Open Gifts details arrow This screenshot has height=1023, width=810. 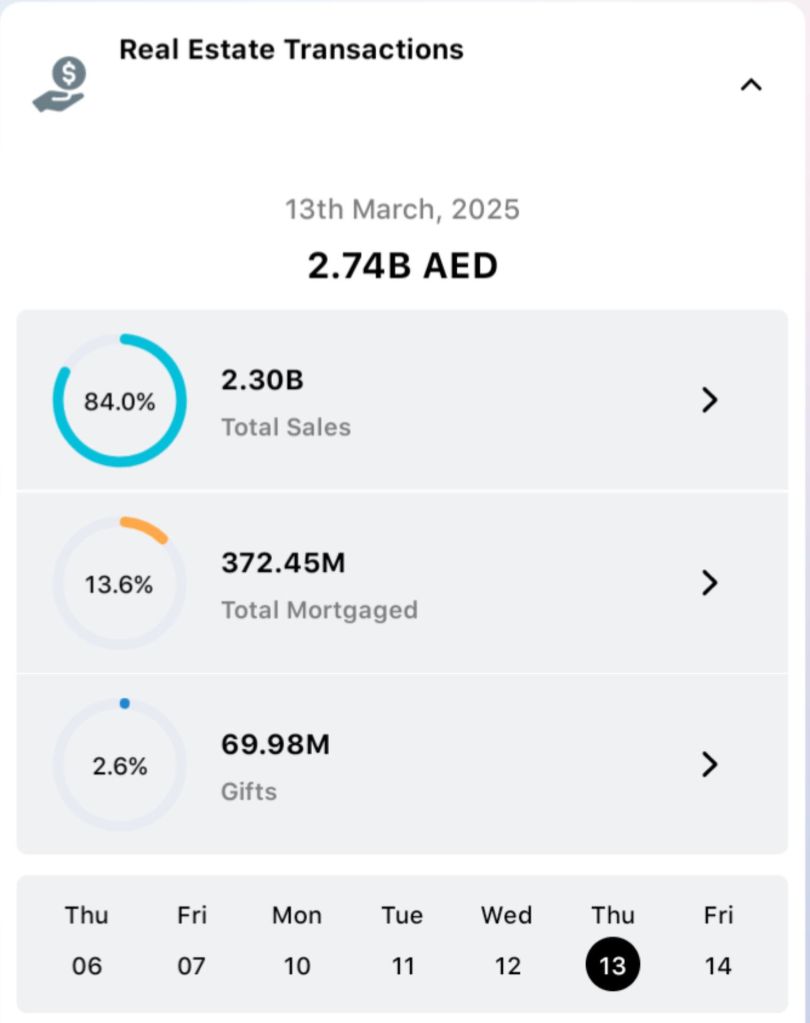pos(709,765)
